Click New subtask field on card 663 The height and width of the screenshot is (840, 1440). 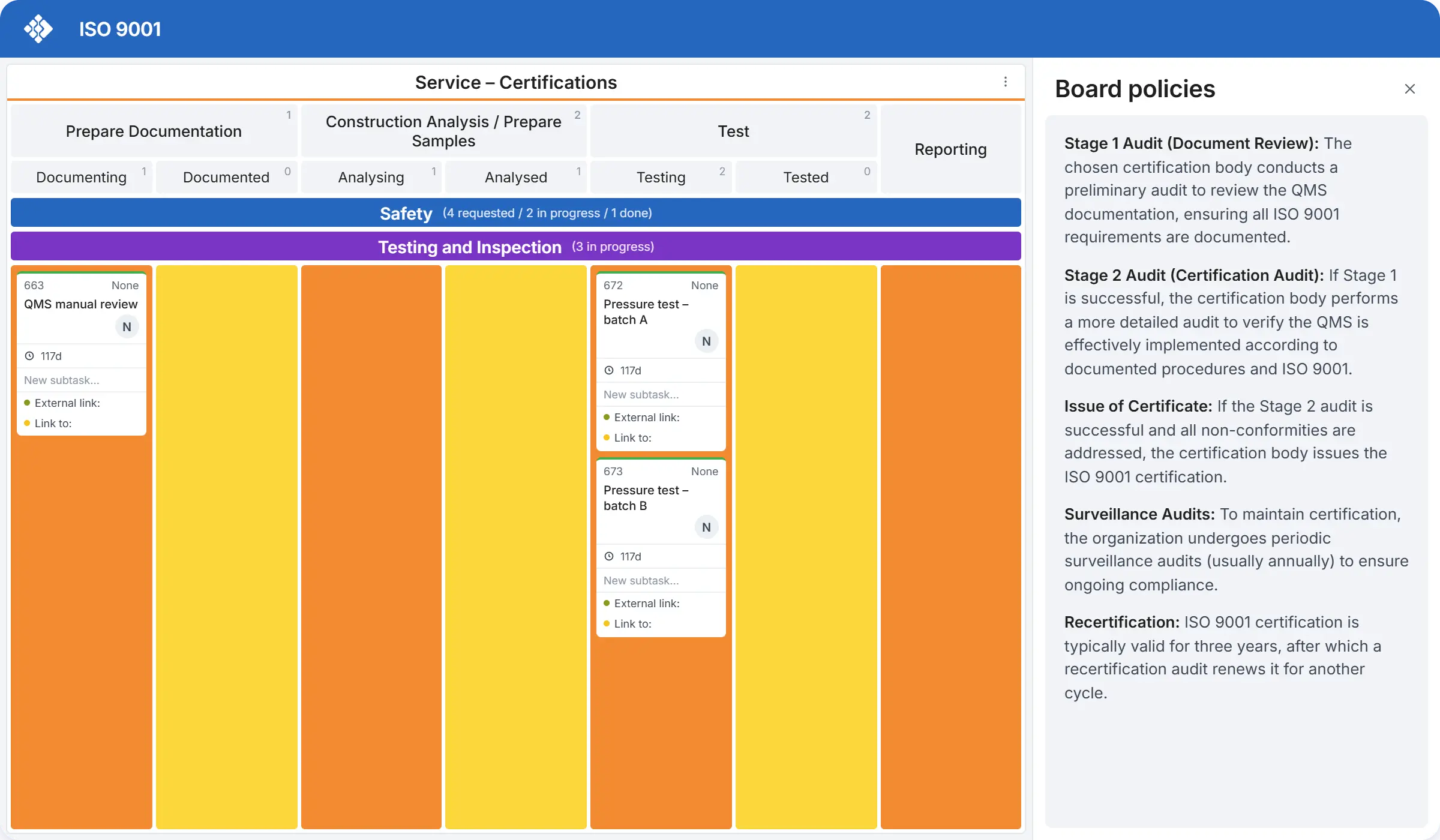click(x=82, y=380)
